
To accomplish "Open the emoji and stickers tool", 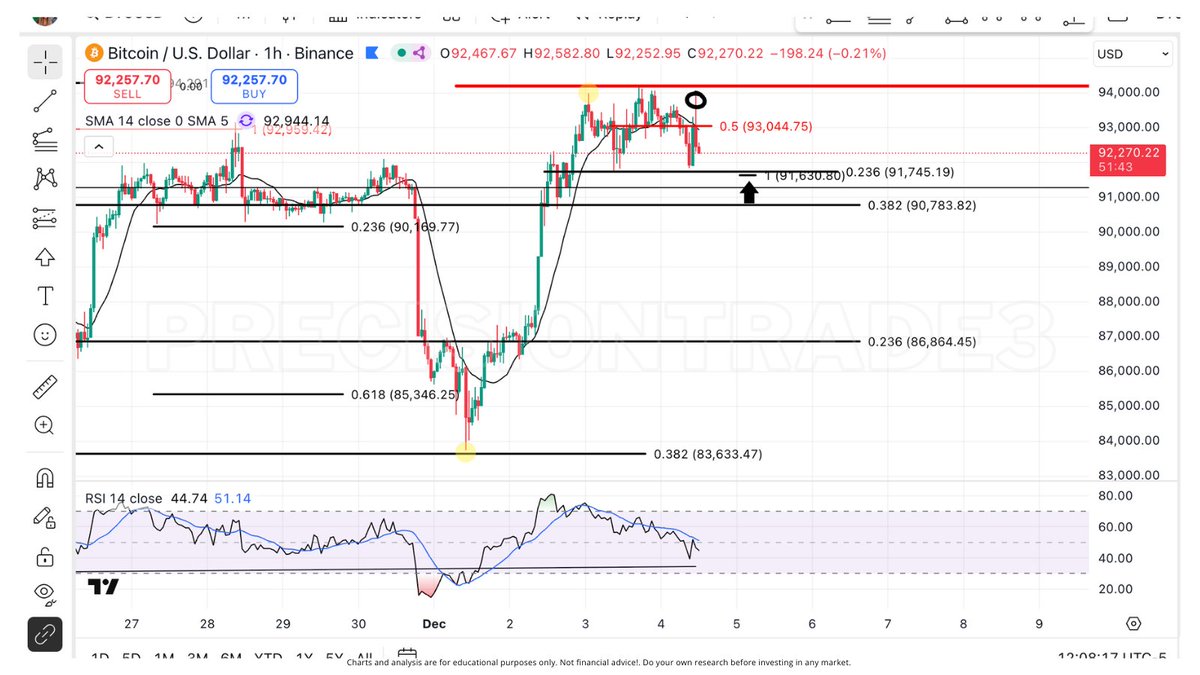I will pos(45,335).
